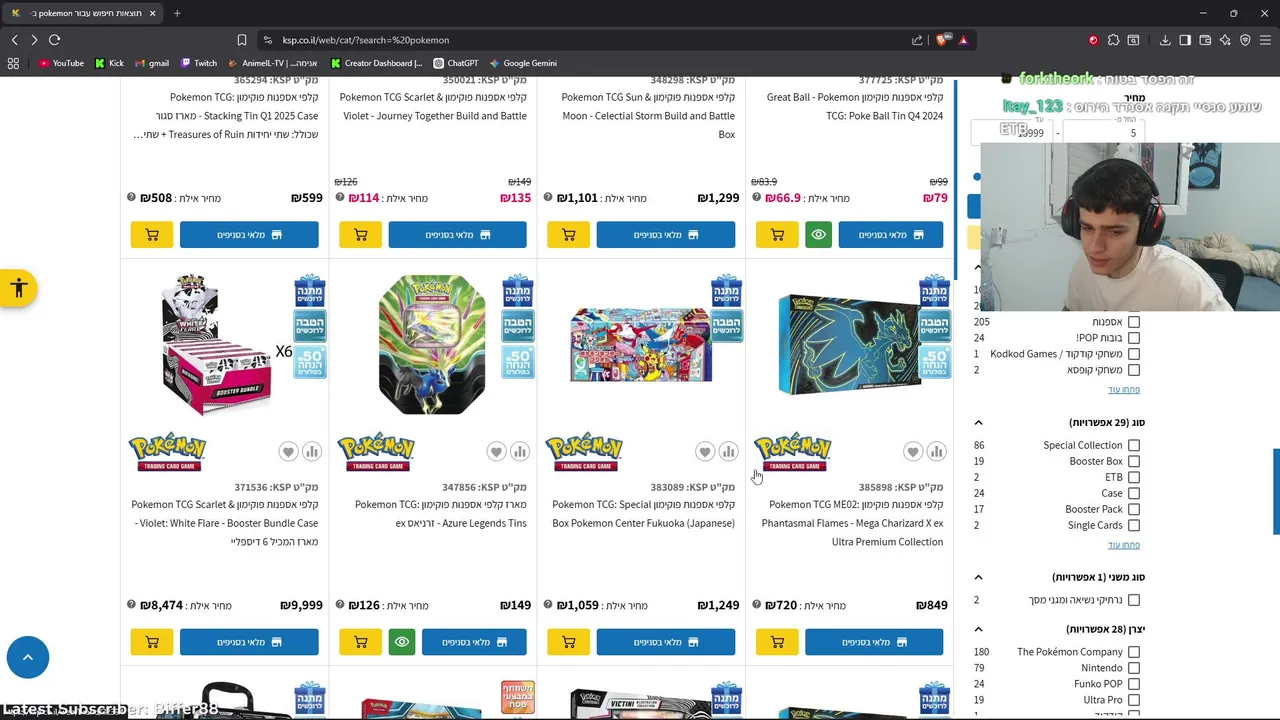The width and height of the screenshot is (1280, 720).
Task: Compare the Azure Legends Tins product
Action: (520, 452)
